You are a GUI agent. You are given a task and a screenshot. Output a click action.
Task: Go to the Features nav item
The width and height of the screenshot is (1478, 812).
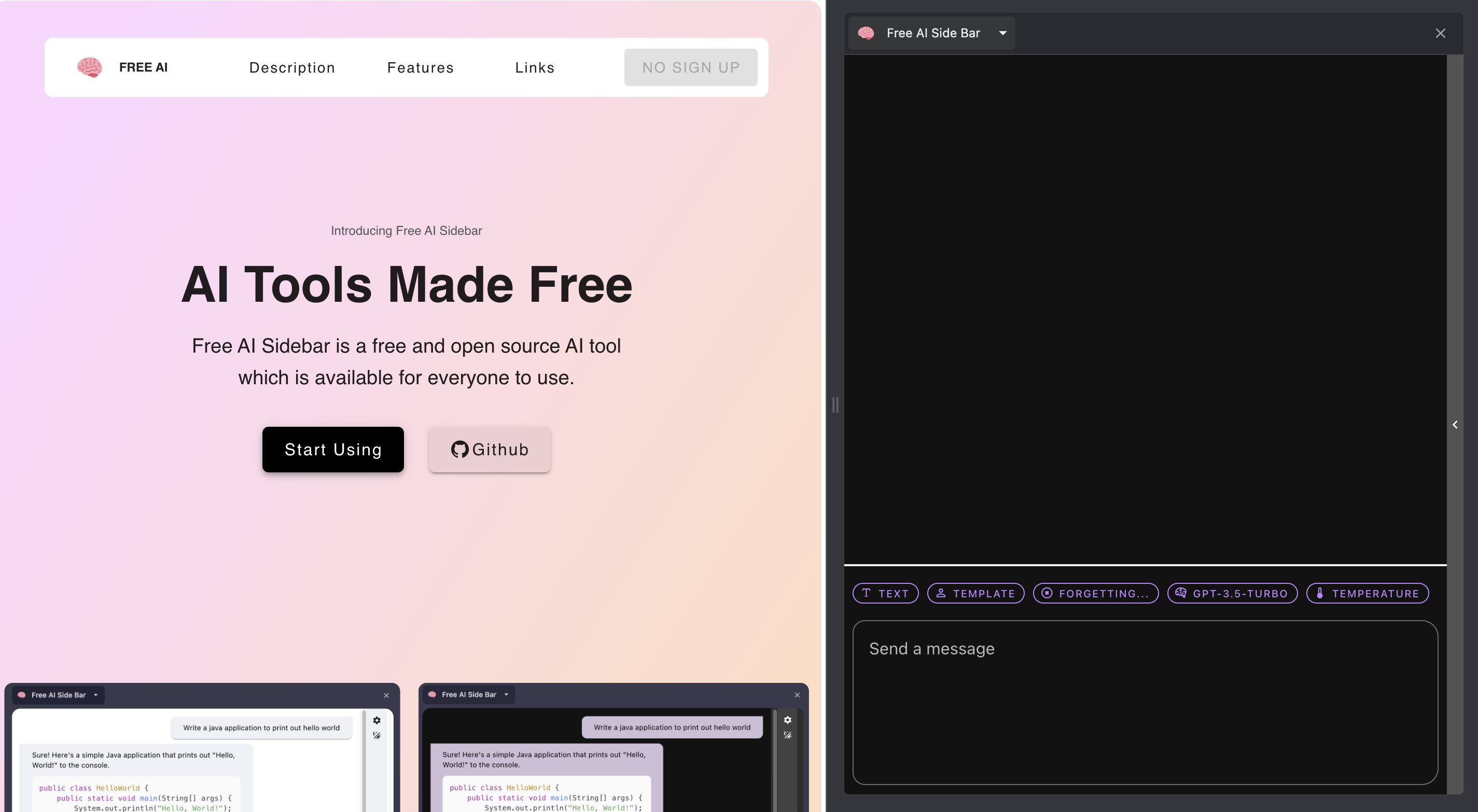421,68
